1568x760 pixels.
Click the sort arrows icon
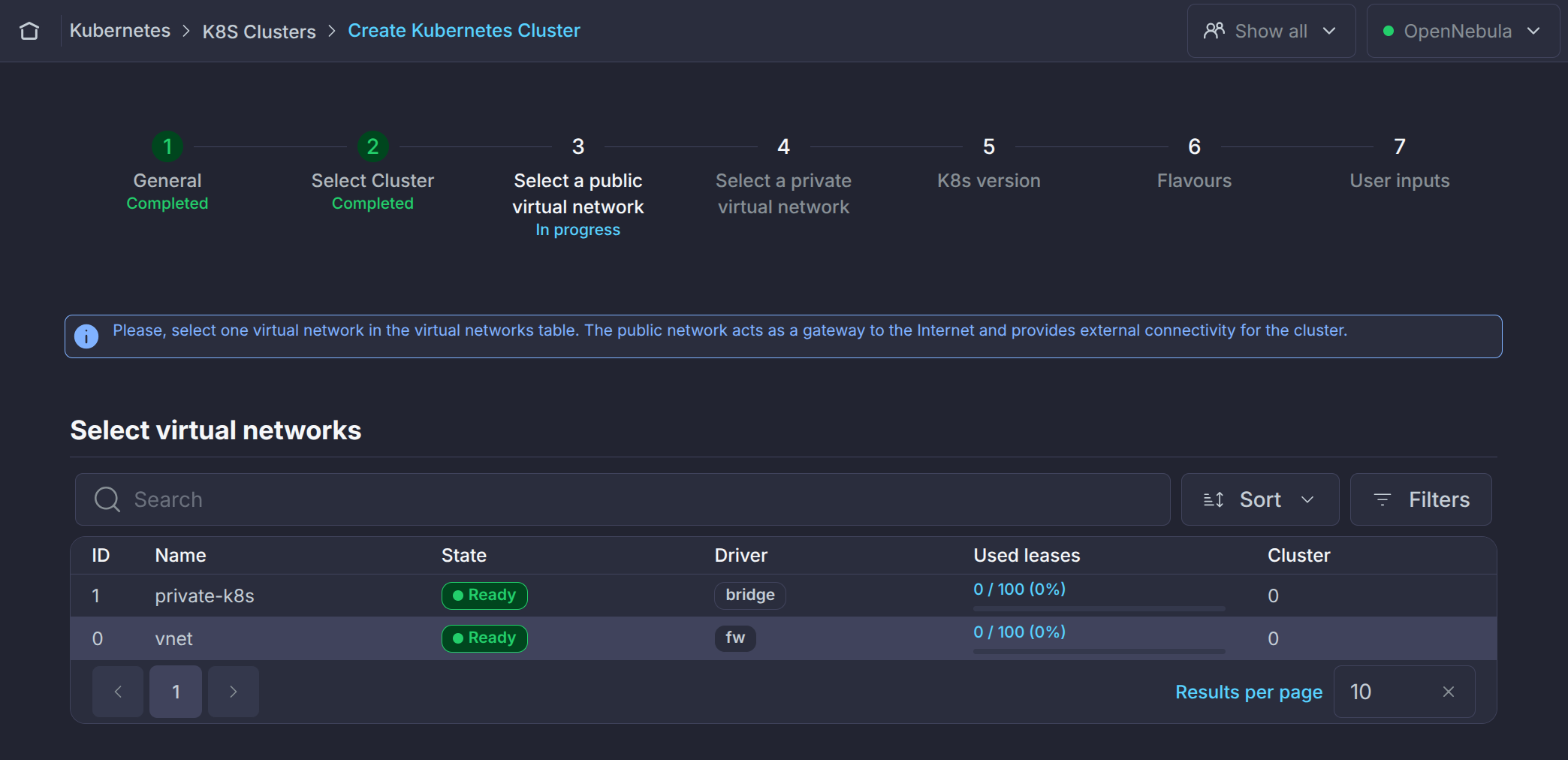1214,499
